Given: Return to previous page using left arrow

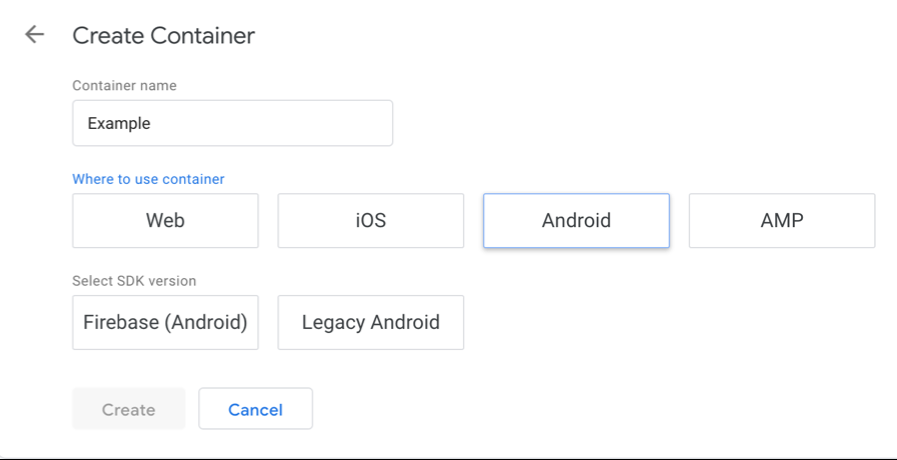Looking at the screenshot, I should click(35, 35).
